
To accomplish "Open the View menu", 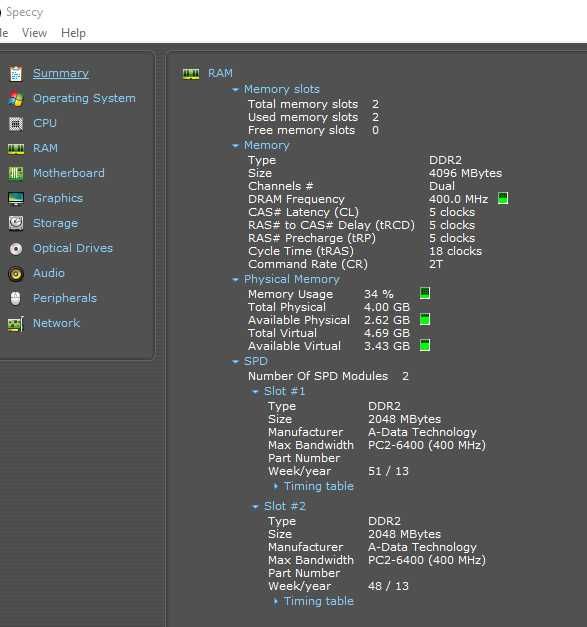I will tap(34, 33).
